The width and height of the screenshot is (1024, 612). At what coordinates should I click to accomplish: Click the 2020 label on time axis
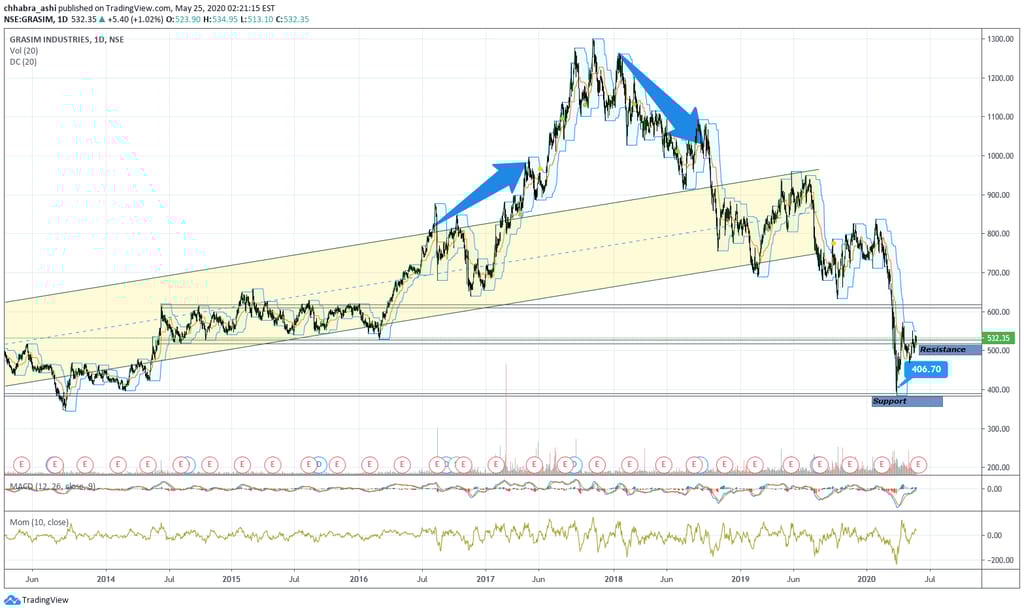point(867,579)
